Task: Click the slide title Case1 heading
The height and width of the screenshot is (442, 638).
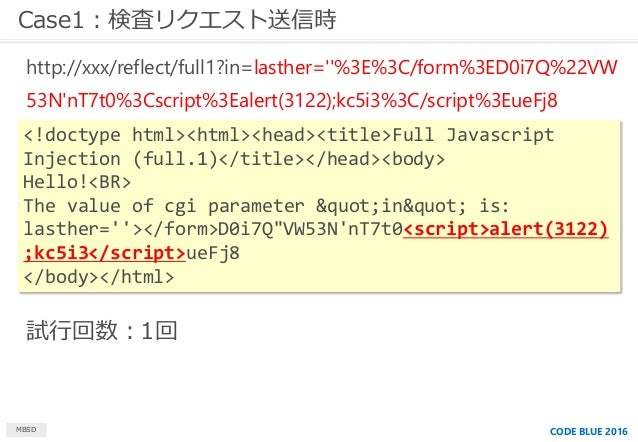Action: click(177, 19)
